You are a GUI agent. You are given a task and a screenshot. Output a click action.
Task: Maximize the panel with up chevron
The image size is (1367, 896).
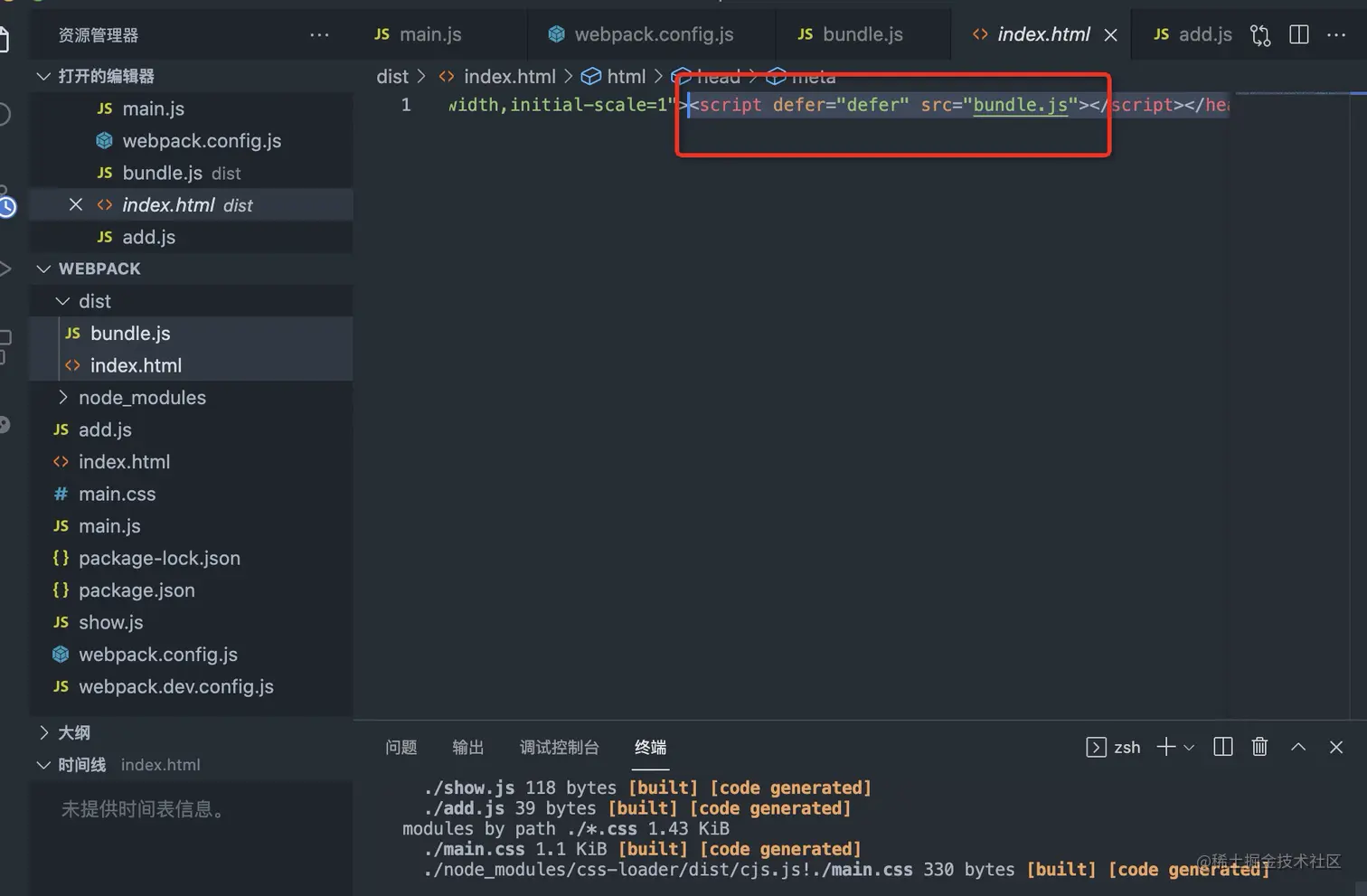1298,747
